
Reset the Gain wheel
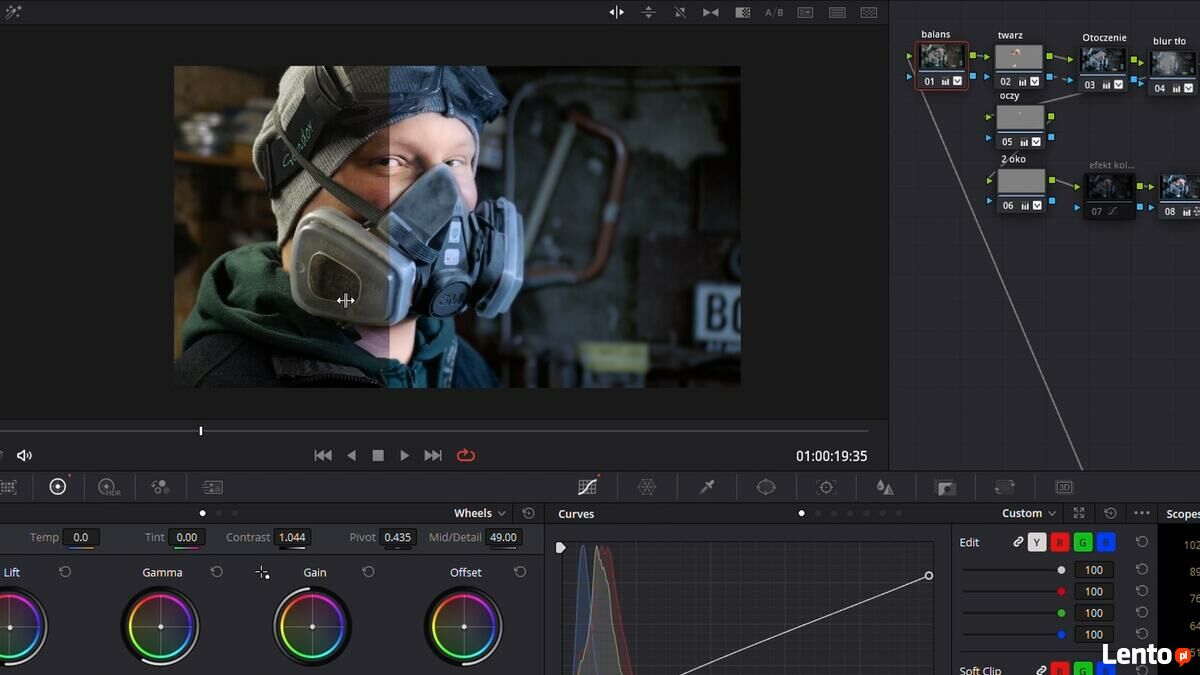tap(368, 572)
